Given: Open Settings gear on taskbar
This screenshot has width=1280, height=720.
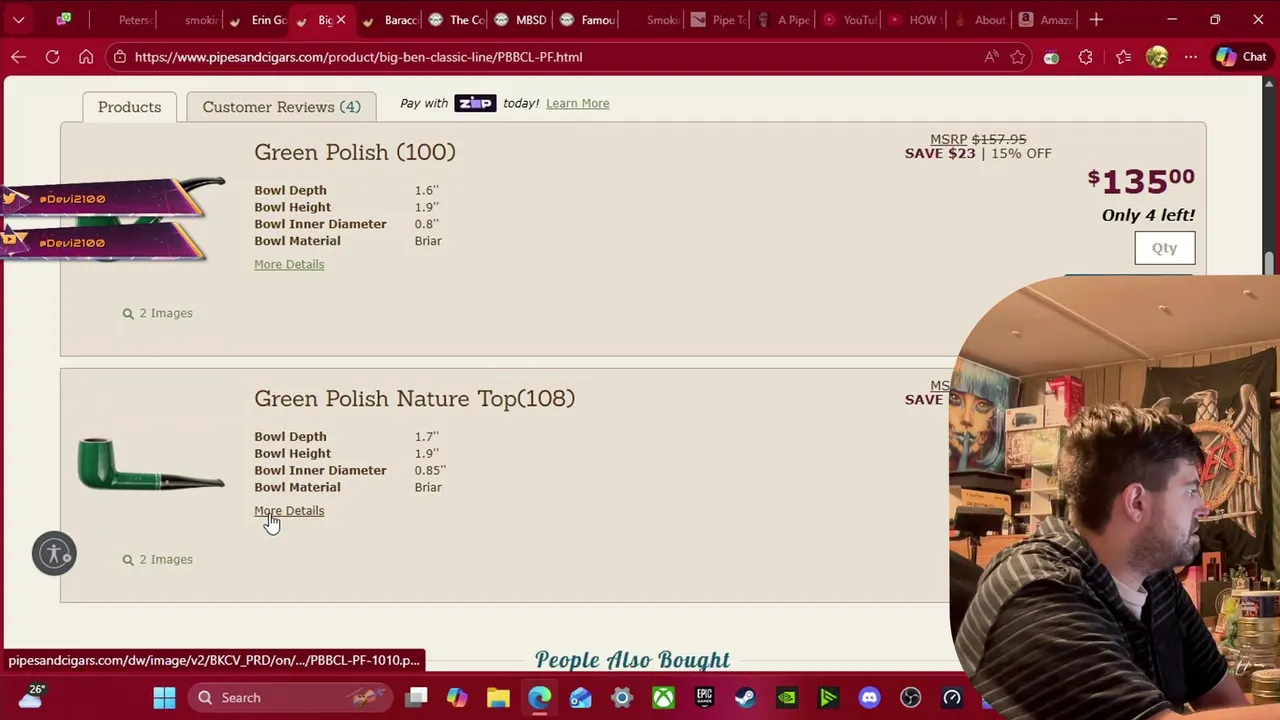Looking at the screenshot, I should point(622,698).
